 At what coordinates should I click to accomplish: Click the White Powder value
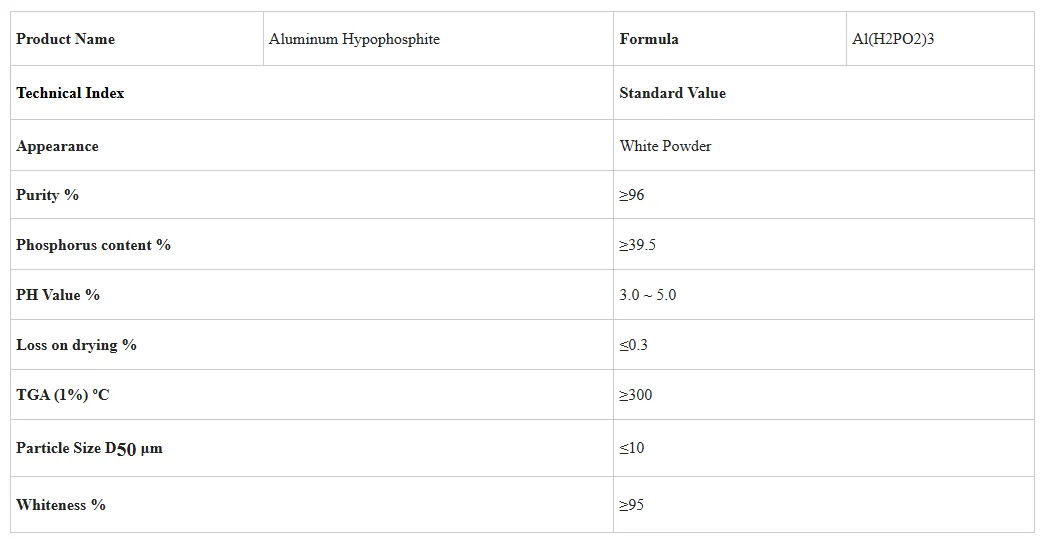(x=666, y=146)
